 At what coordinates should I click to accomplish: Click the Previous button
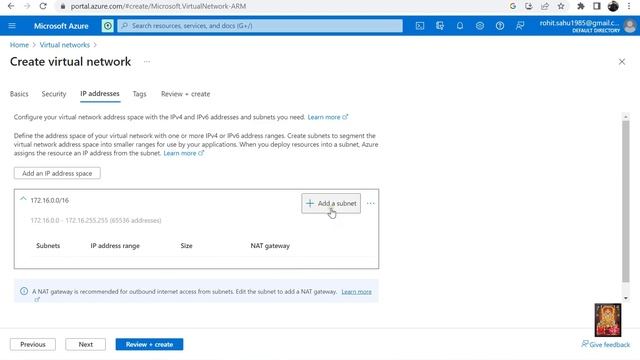33,344
